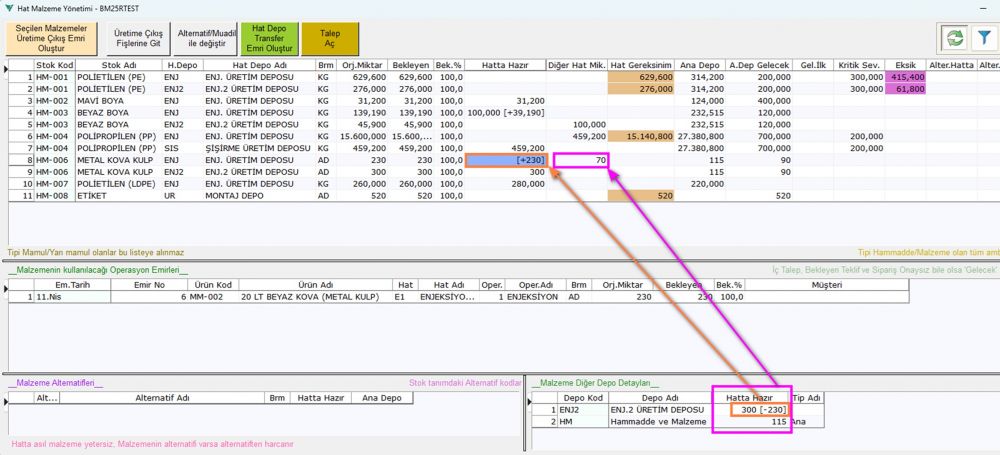Click stock code HM-007
1000x455 pixels.
(x=54, y=184)
